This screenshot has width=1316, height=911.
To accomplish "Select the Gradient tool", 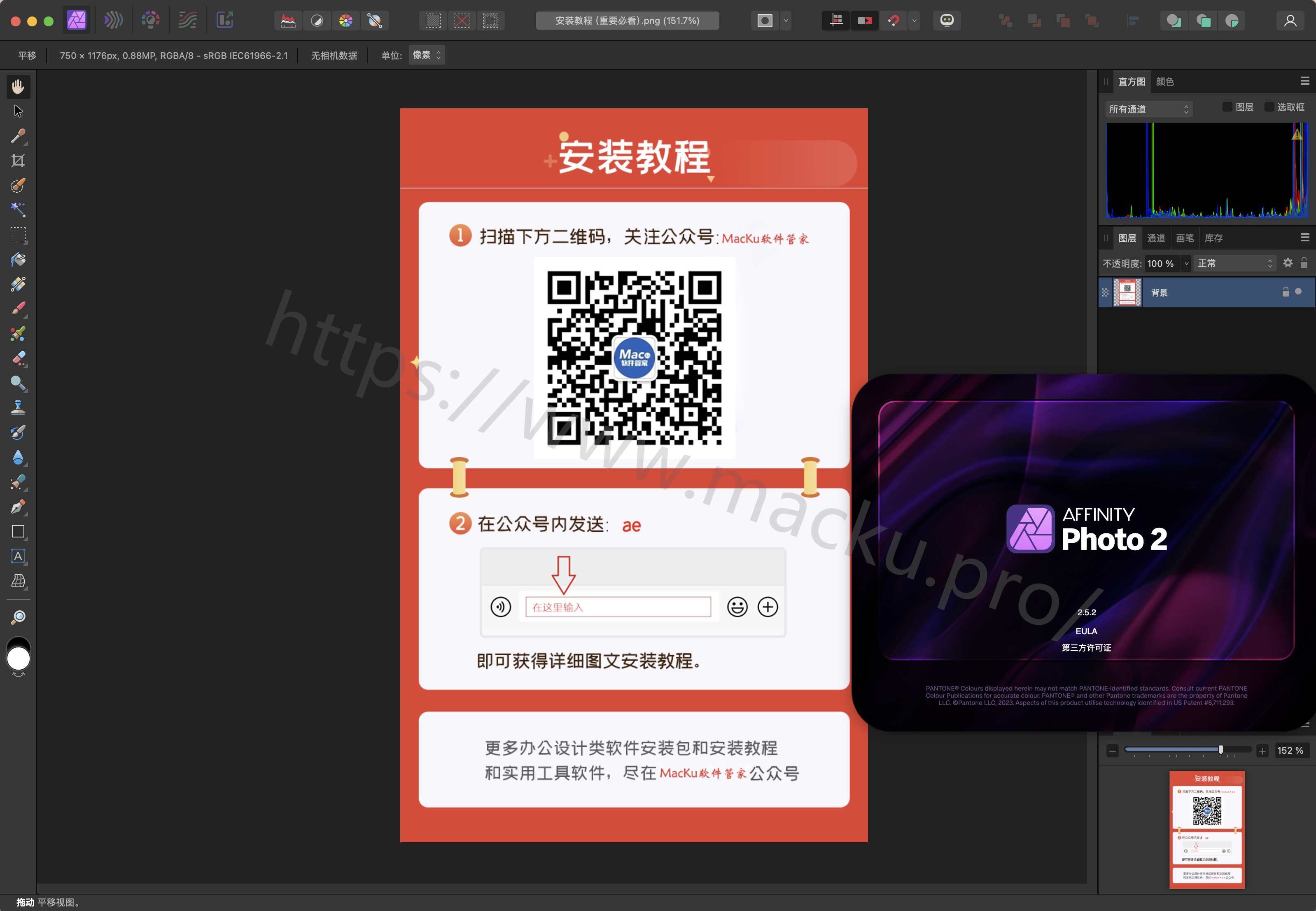I will pos(18,284).
